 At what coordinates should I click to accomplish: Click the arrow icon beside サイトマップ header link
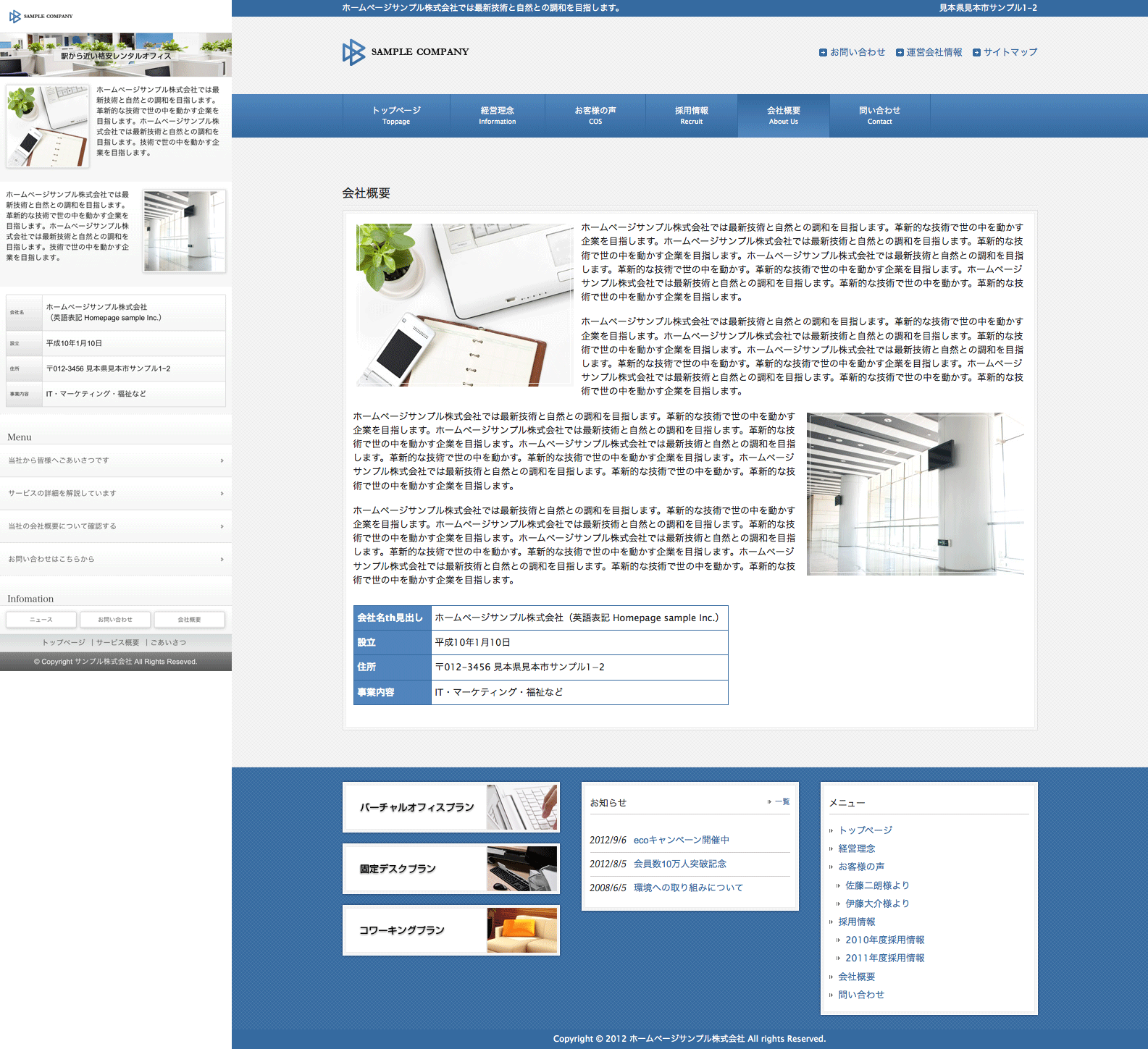[x=976, y=53]
